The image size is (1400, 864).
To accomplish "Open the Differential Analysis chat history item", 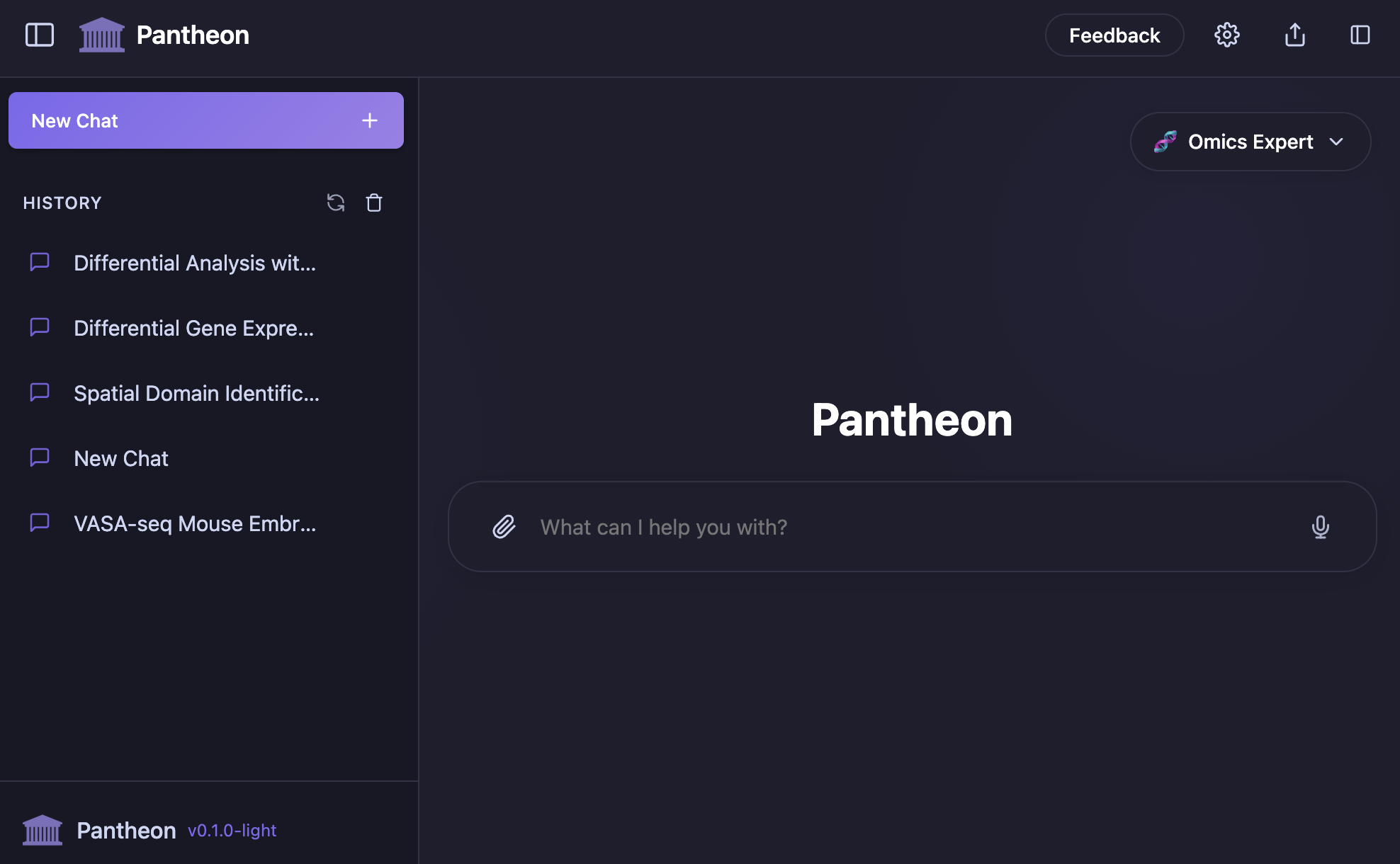I will 195,263.
